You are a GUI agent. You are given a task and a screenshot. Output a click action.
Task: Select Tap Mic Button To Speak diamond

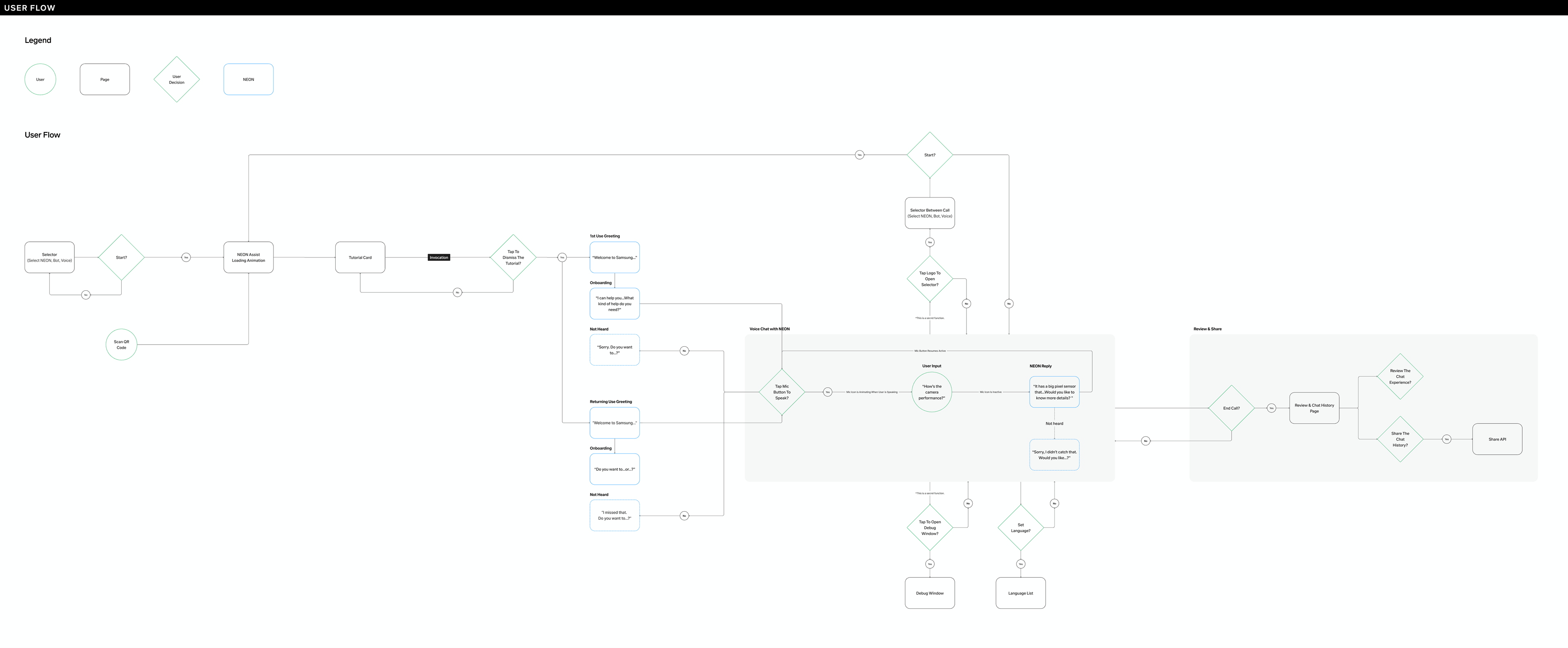pos(782,392)
